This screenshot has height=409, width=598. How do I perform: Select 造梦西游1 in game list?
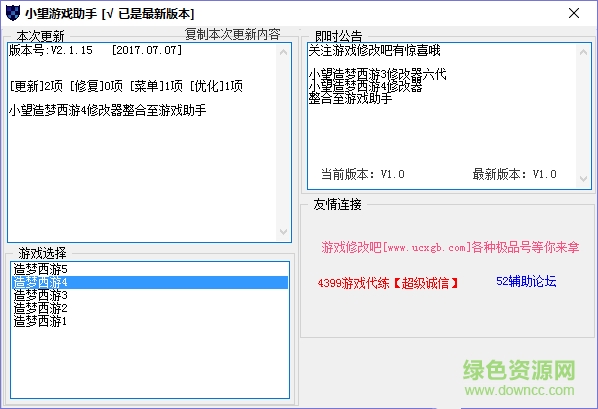click(x=150, y=321)
